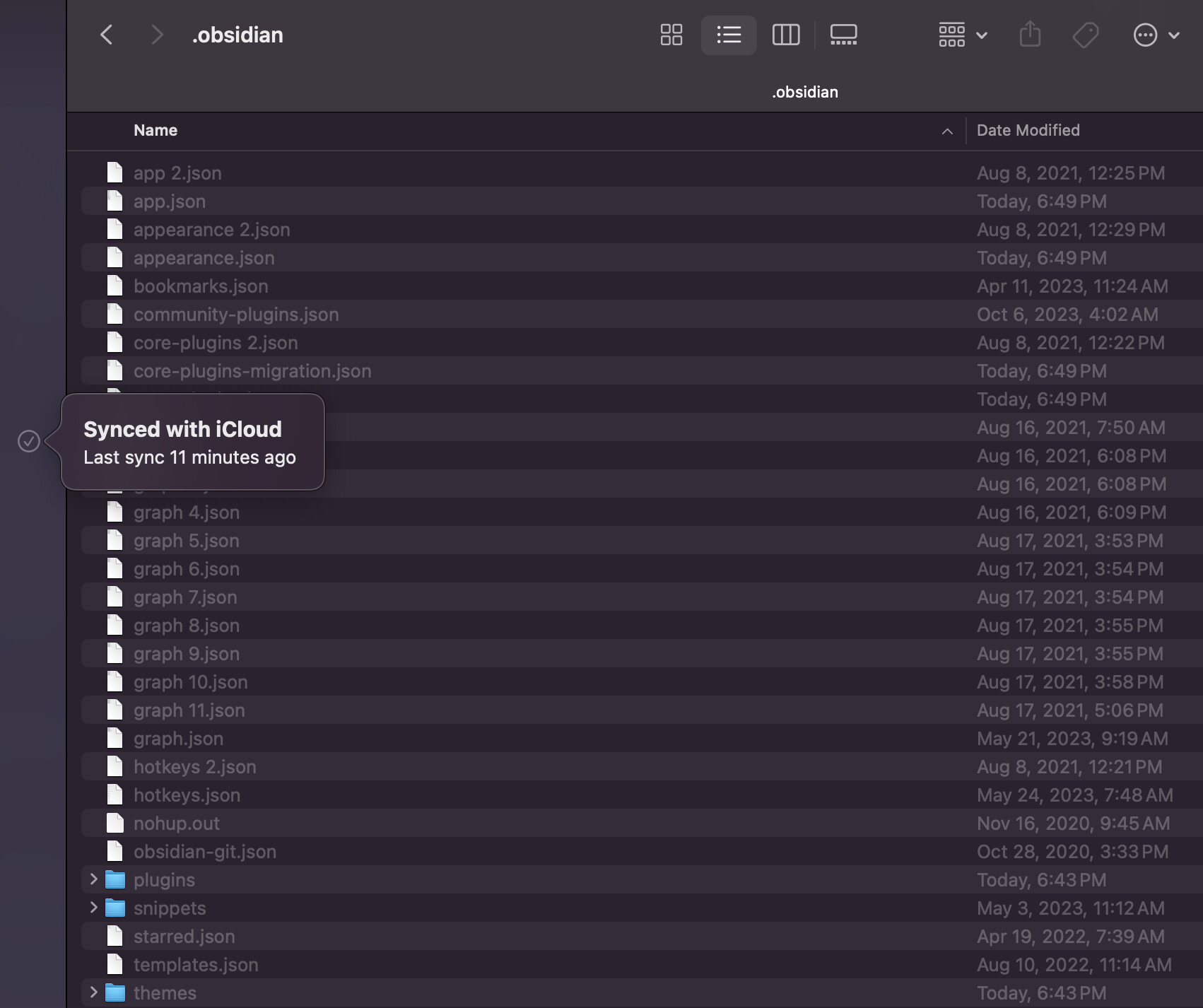Sort by the Name column header

[x=155, y=130]
